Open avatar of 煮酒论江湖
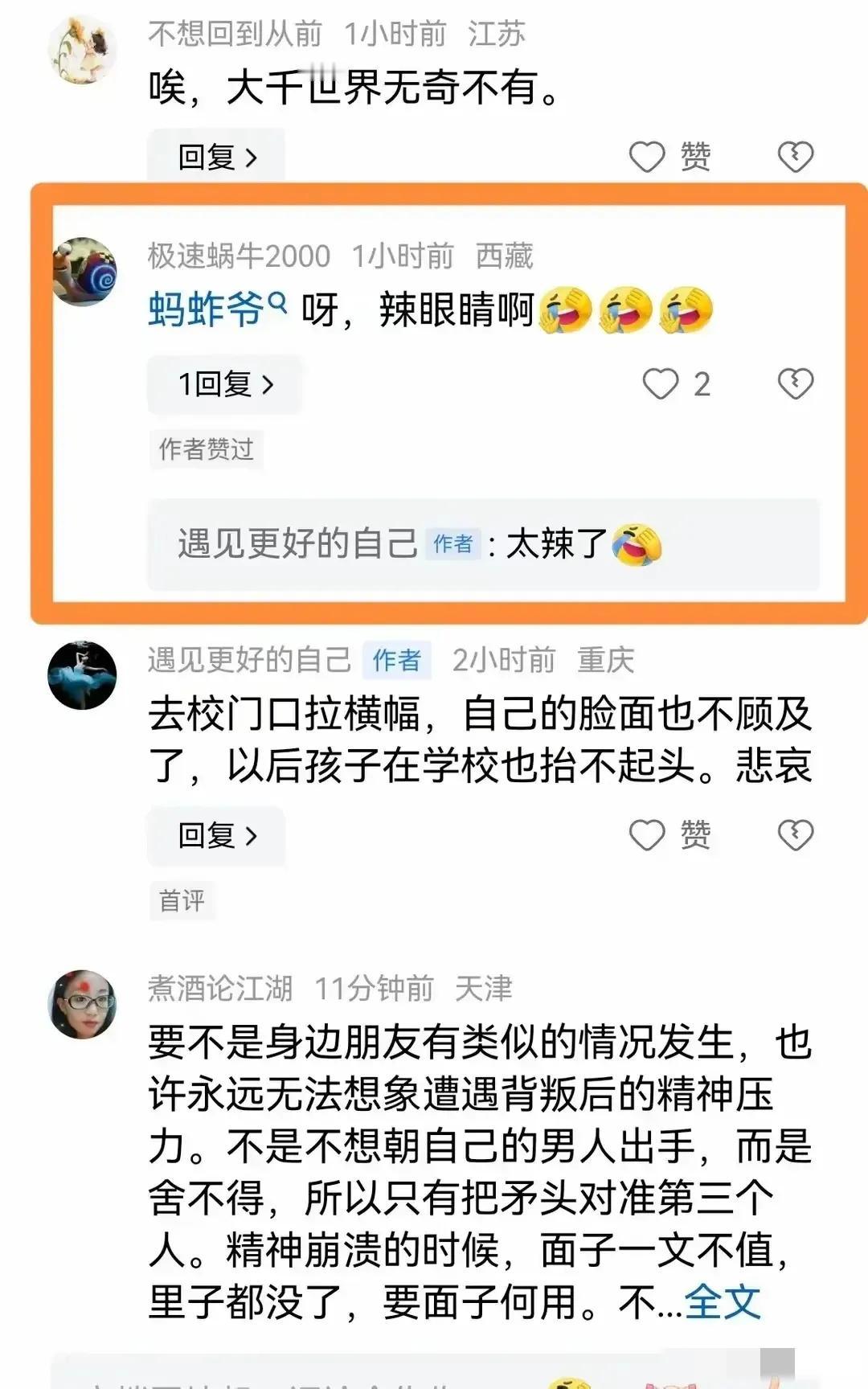Viewport: 868px width, 1389px height. (x=83, y=1003)
